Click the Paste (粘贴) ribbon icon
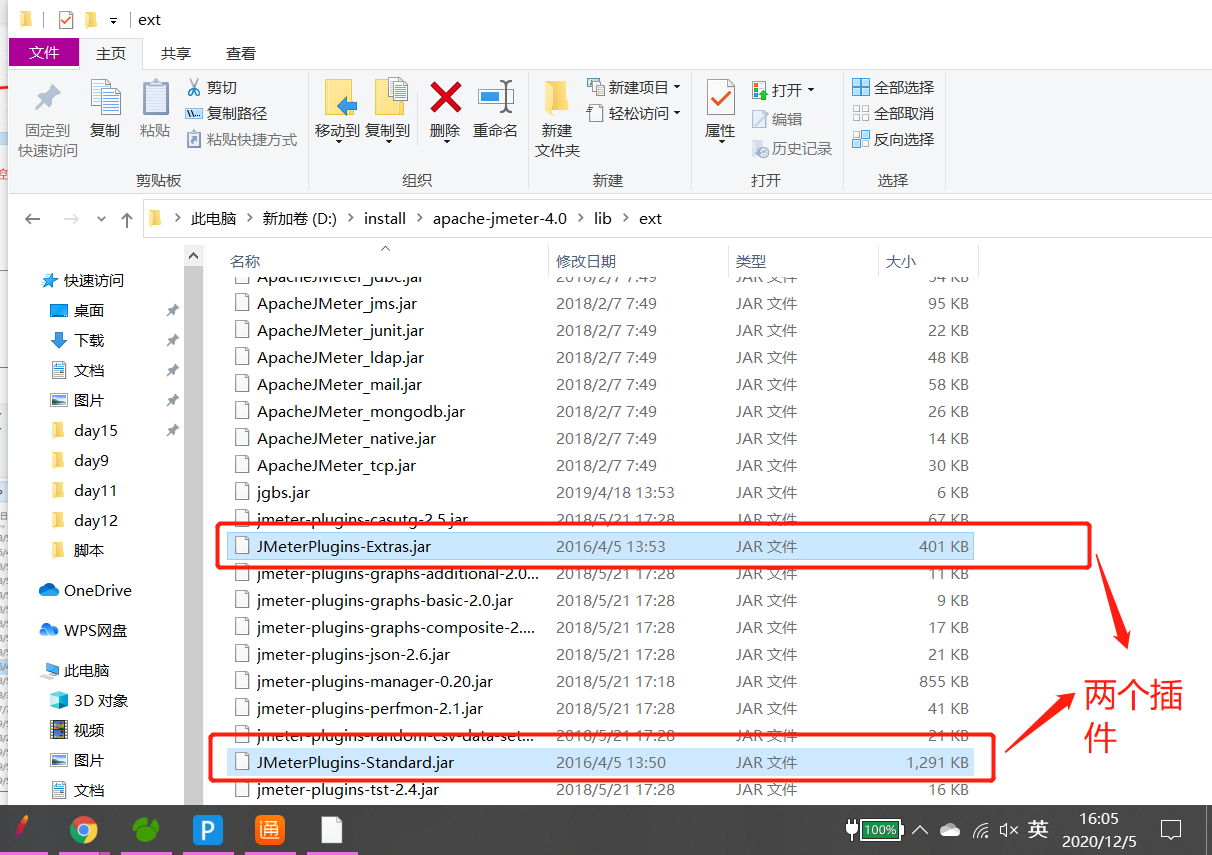 click(x=155, y=100)
